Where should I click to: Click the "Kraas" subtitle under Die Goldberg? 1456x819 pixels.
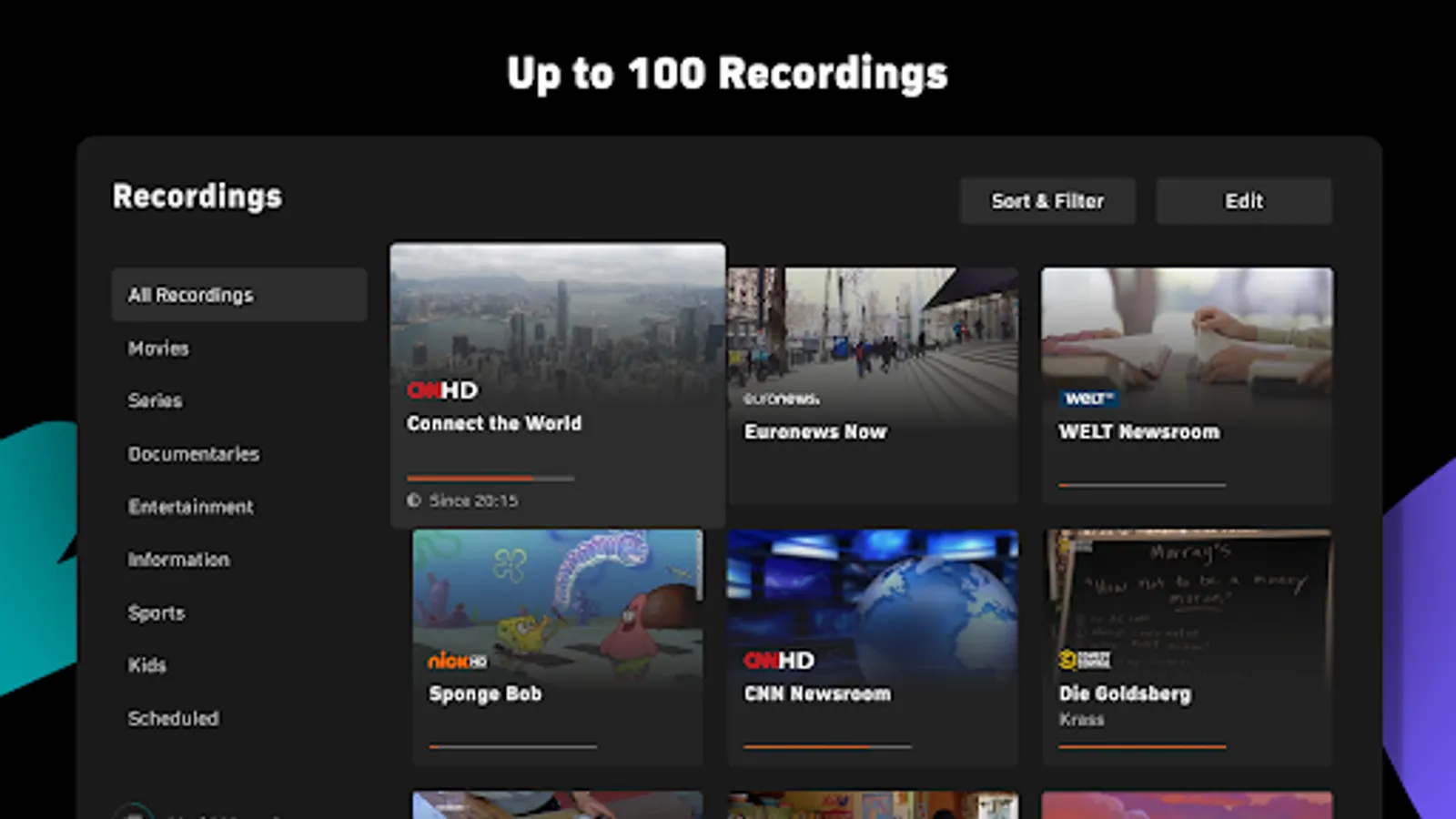click(1081, 720)
